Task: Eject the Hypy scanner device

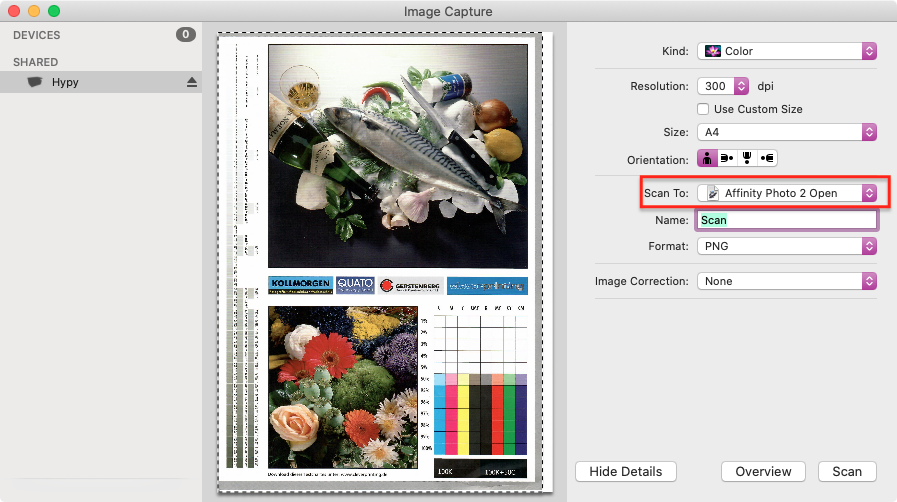Action: [192, 82]
